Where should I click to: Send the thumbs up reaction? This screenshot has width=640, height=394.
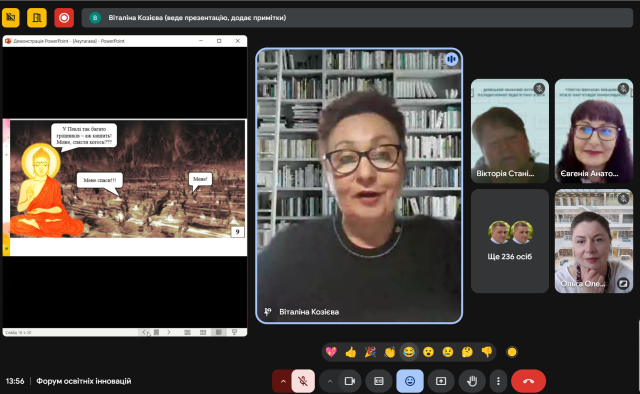351,352
